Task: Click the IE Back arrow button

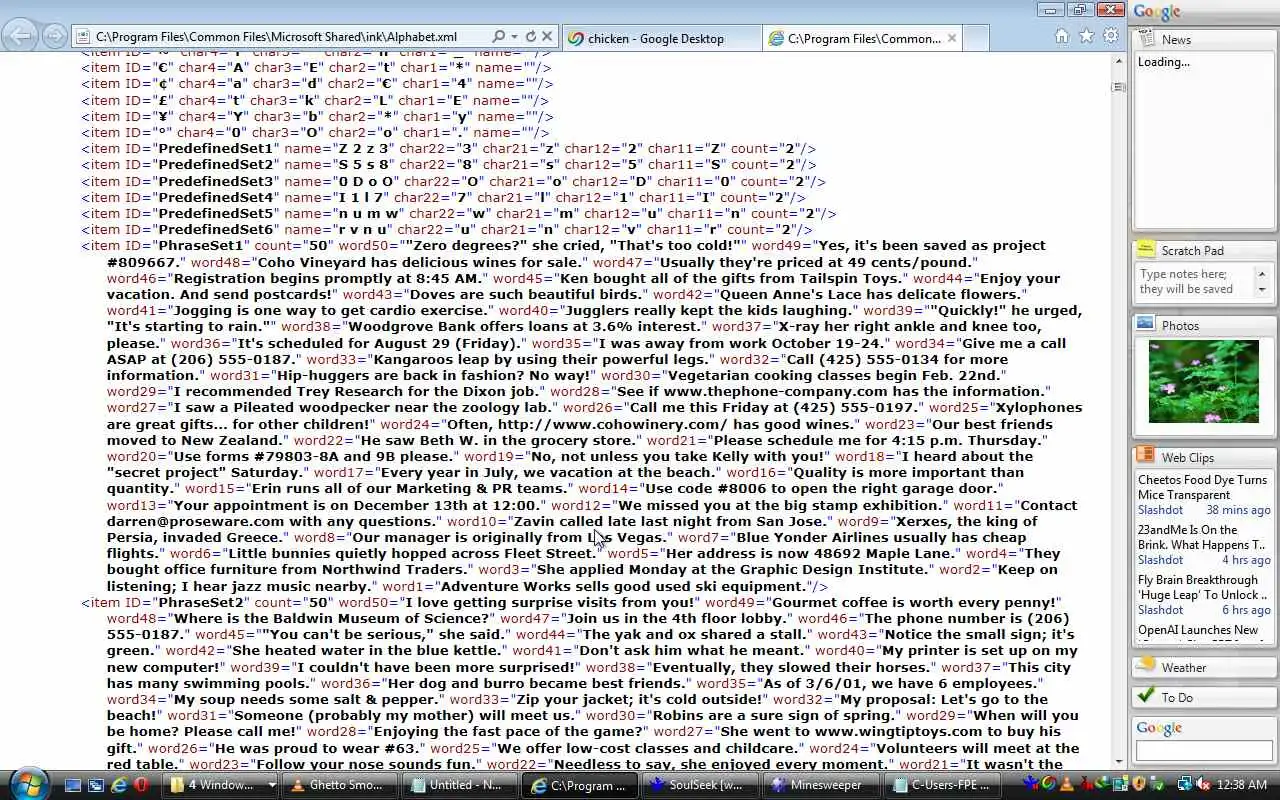Action: [20, 37]
